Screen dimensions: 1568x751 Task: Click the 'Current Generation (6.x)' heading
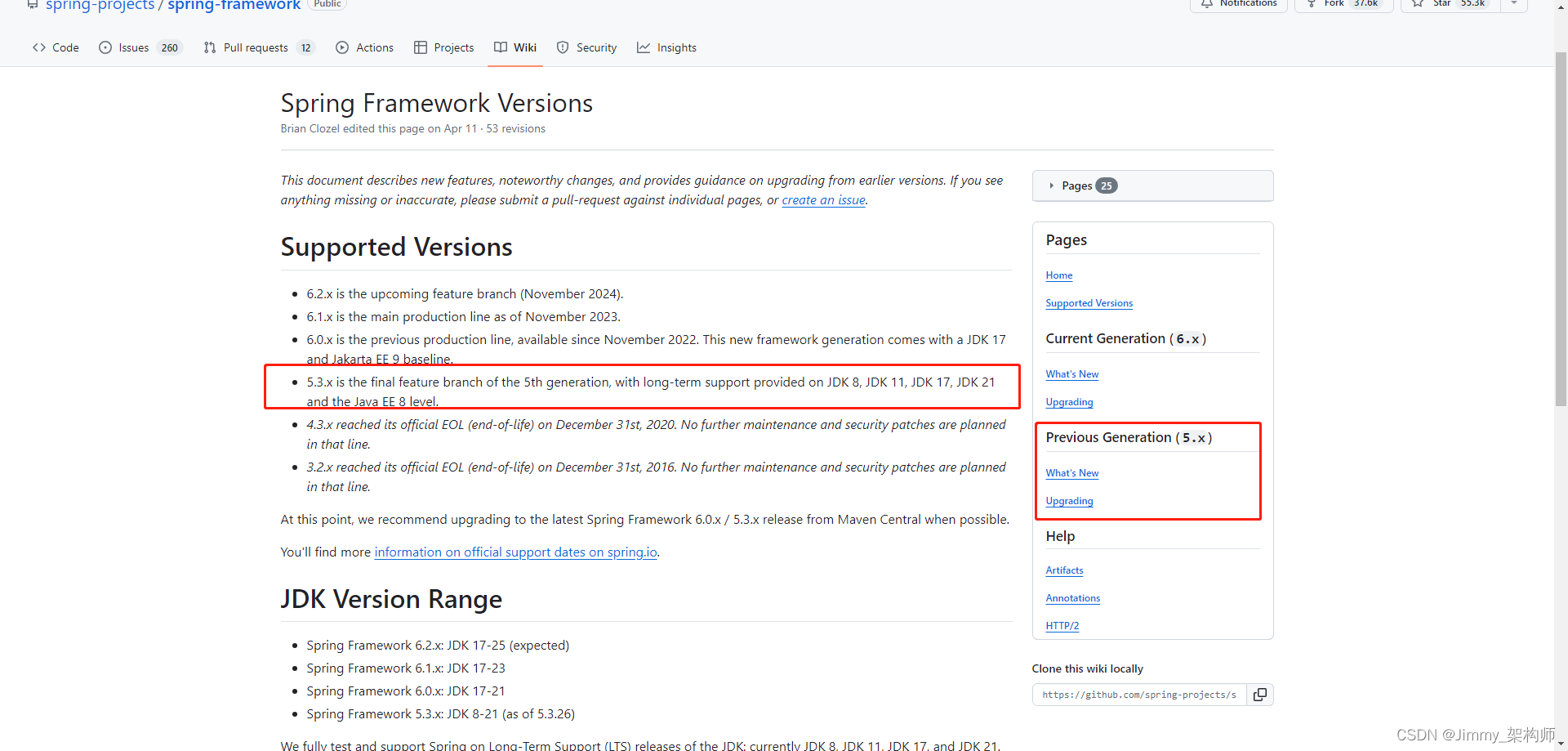(x=1126, y=338)
